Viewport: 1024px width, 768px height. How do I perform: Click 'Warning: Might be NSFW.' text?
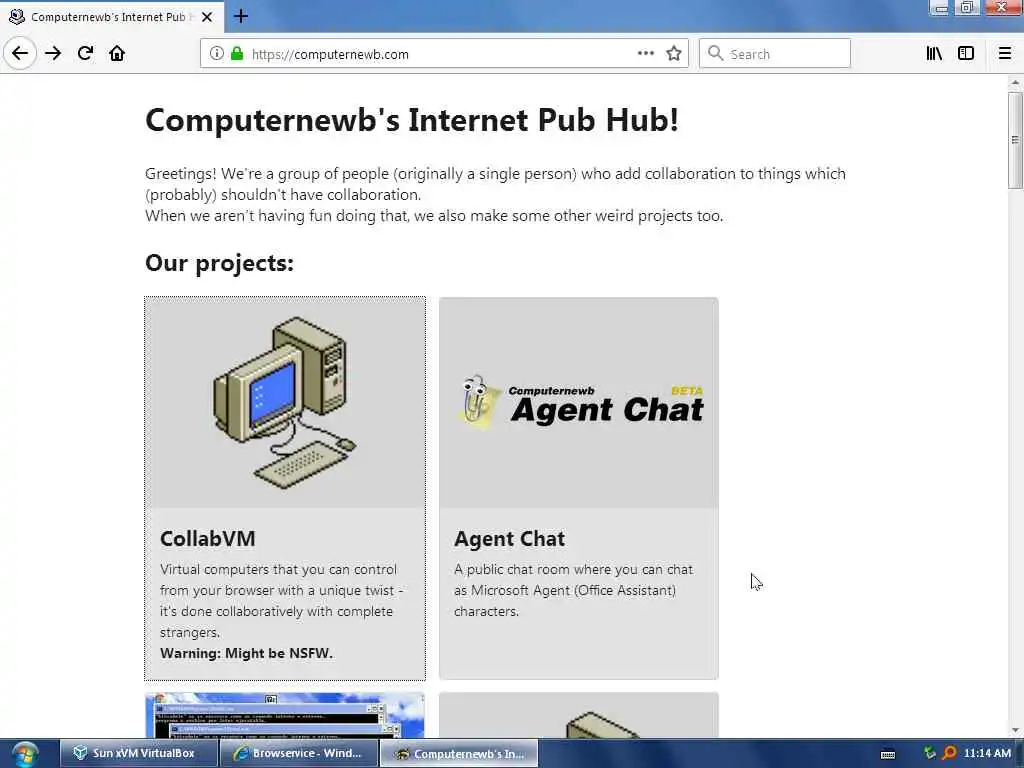coord(246,653)
